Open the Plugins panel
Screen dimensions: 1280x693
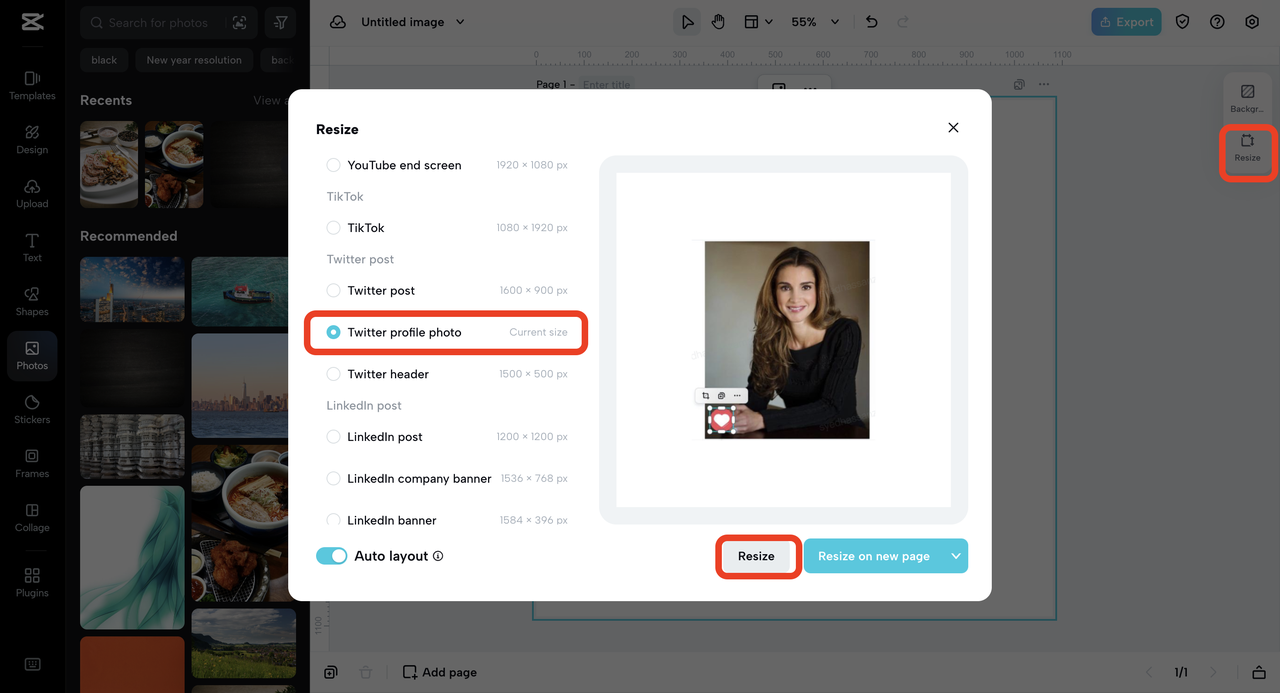tap(32, 582)
